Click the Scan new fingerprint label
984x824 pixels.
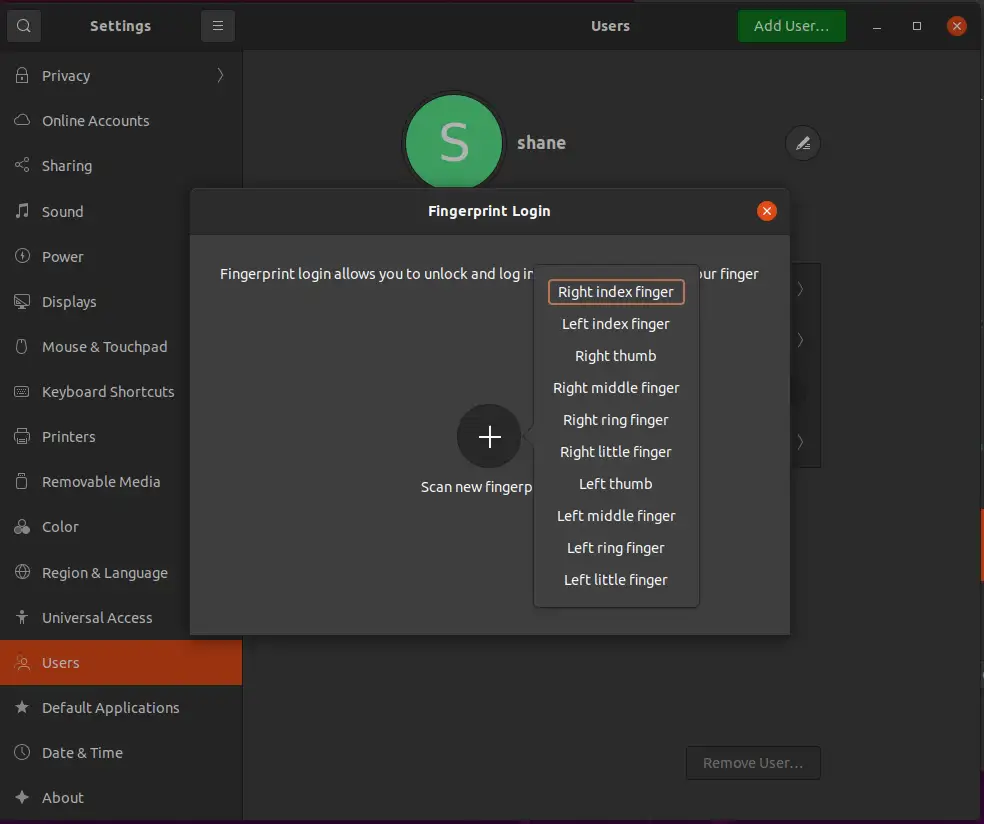coord(476,487)
